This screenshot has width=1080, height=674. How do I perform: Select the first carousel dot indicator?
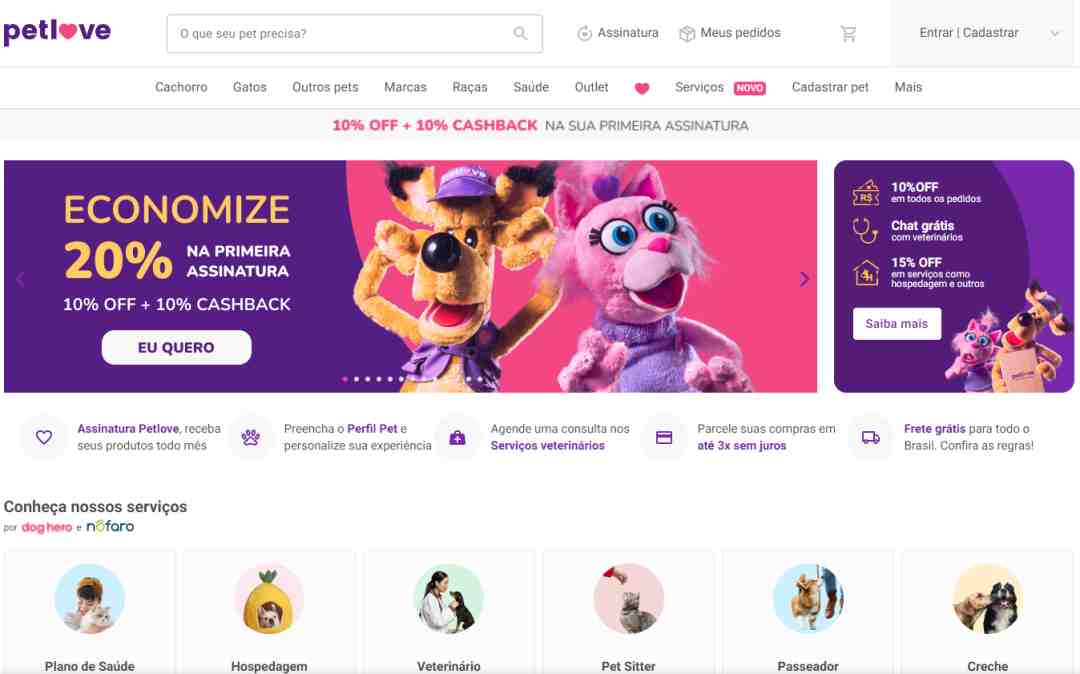pos(345,379)
